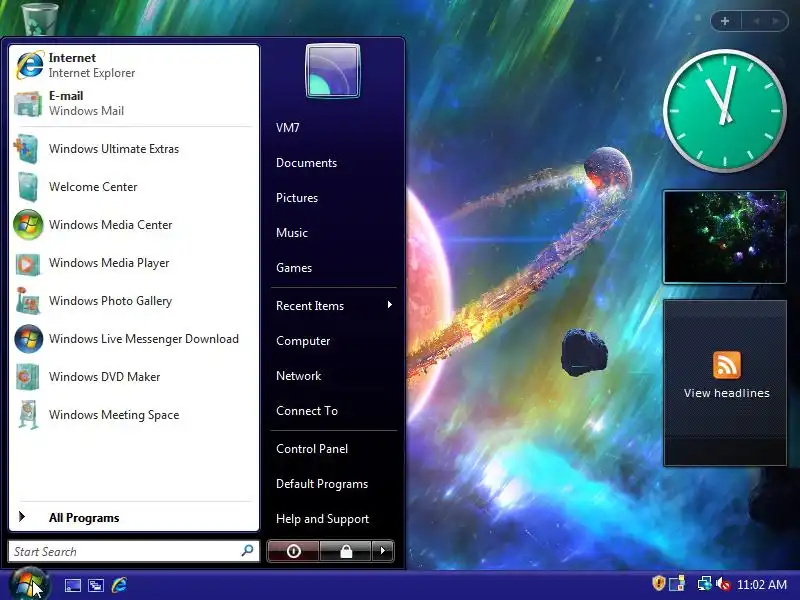The width and height of the screenshot is (800, 600).
Task: Click the power sleep button
Action: (293, 551)
